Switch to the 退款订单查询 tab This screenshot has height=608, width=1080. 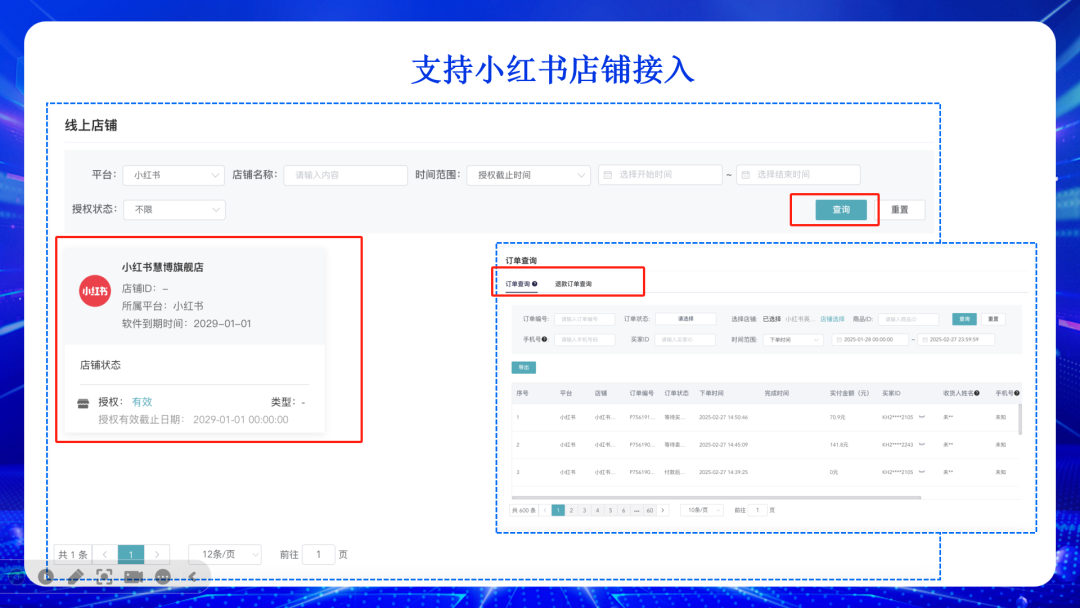pyautogui.click(x=573, y=284)
